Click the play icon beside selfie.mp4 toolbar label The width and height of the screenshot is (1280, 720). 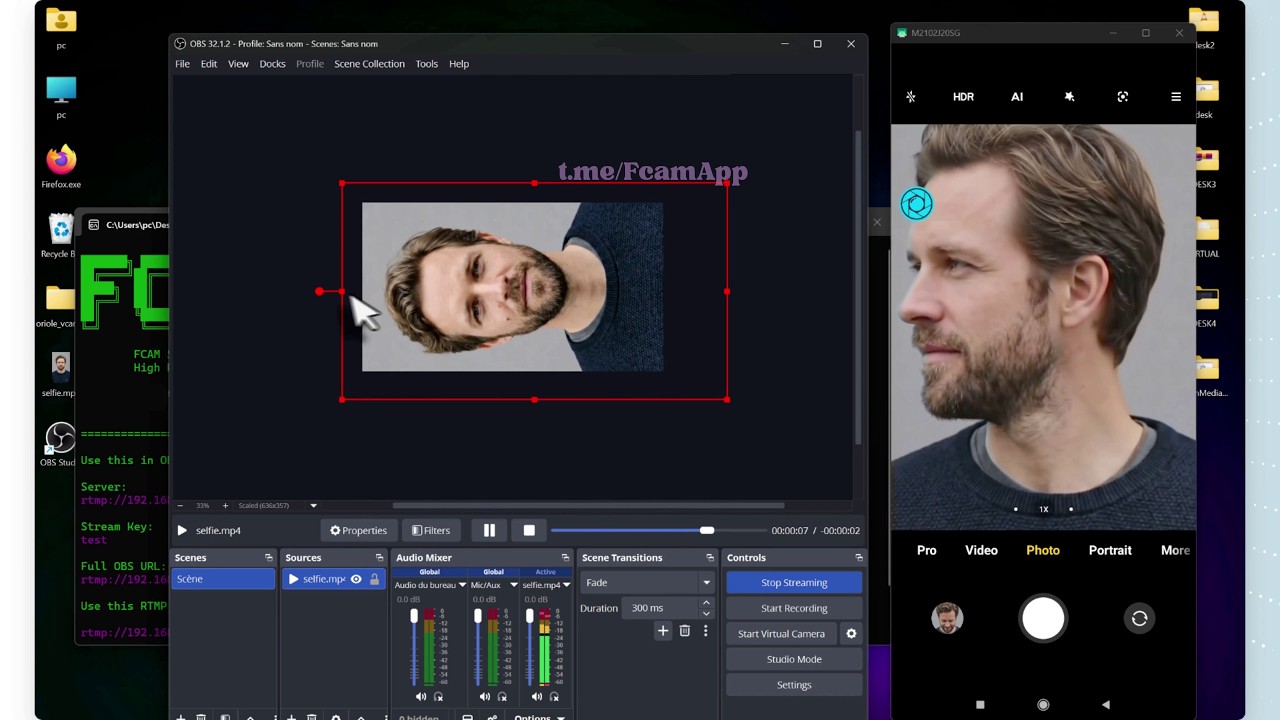coord(182,531)
